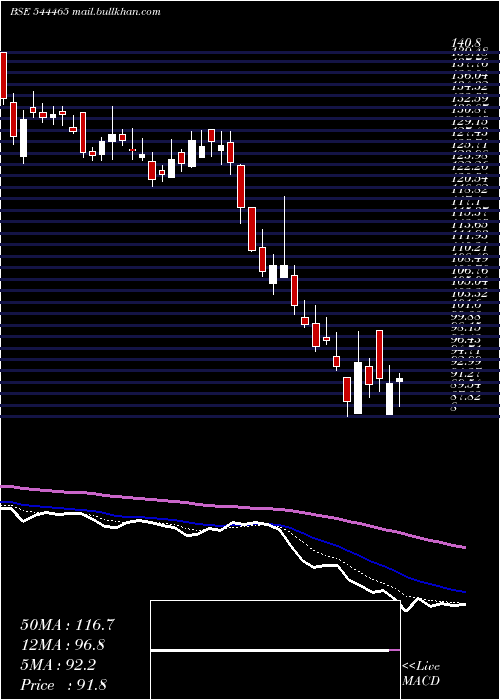Click the BSE 544465 mail.bullkhan.com header text
The width and height of the screenshot is (500, 700).
click(85, 12)
